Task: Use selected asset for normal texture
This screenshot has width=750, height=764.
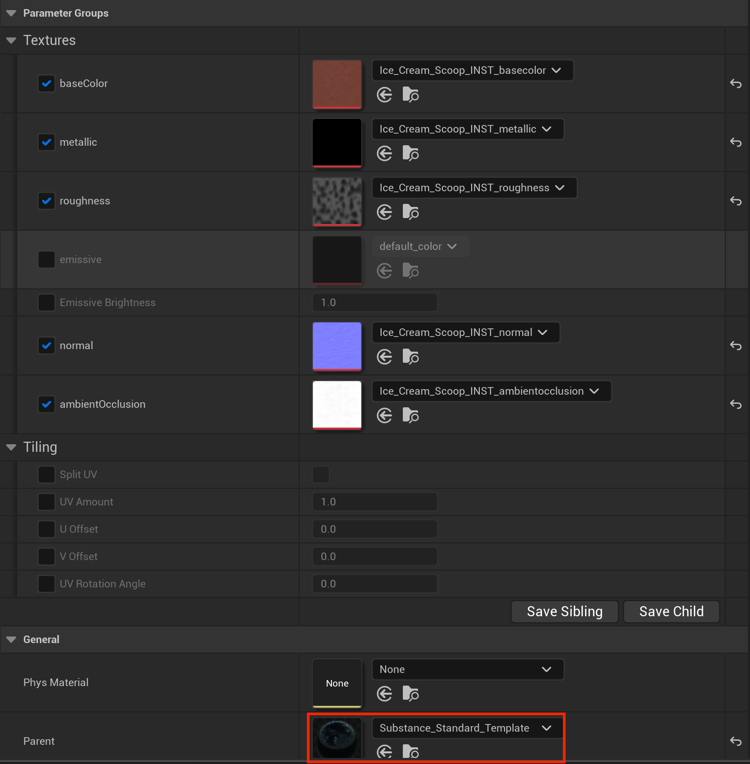Action: coord(385,357)
